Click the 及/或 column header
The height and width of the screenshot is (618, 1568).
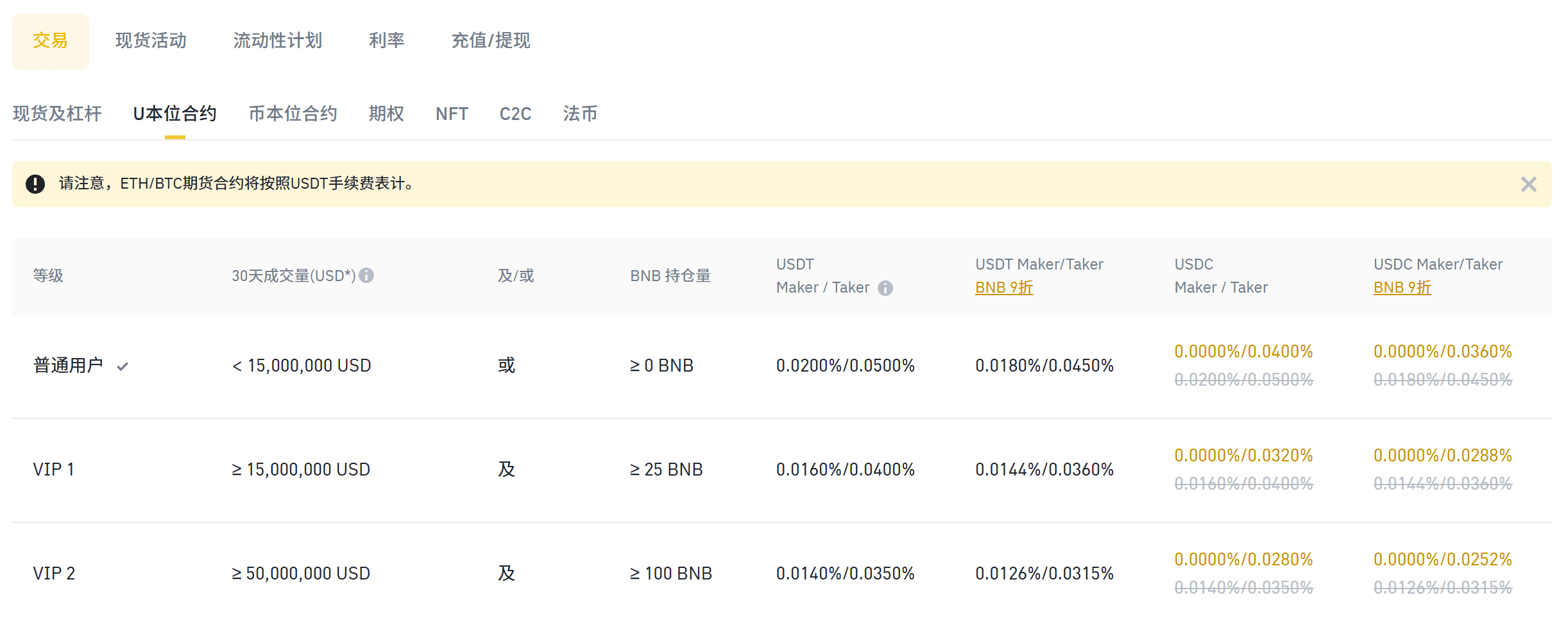click(516, 276)
